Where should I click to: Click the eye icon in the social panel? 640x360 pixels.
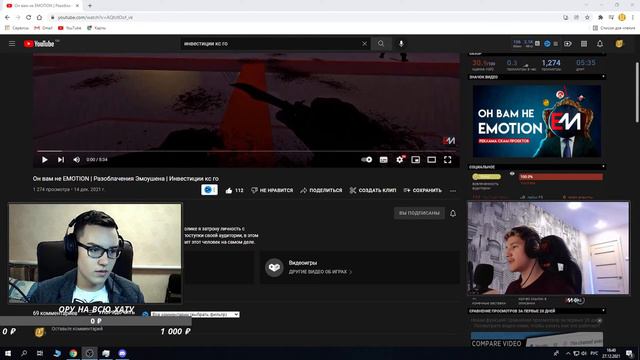512,174
